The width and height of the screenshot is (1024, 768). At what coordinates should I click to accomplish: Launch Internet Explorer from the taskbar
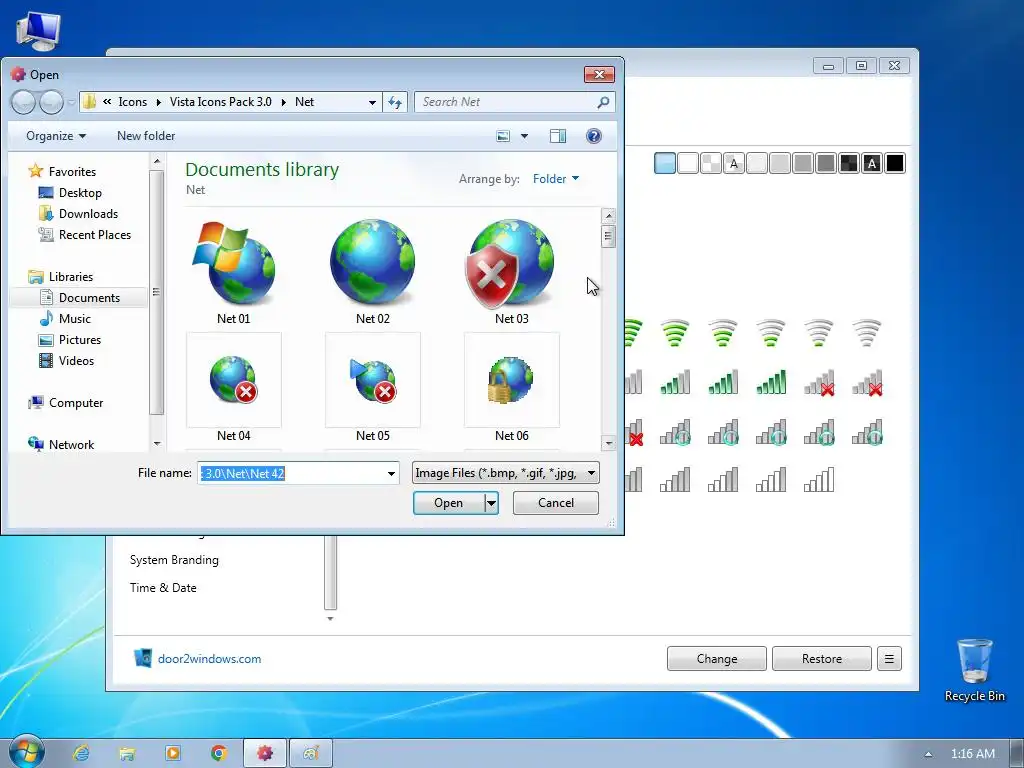point(81,754)
